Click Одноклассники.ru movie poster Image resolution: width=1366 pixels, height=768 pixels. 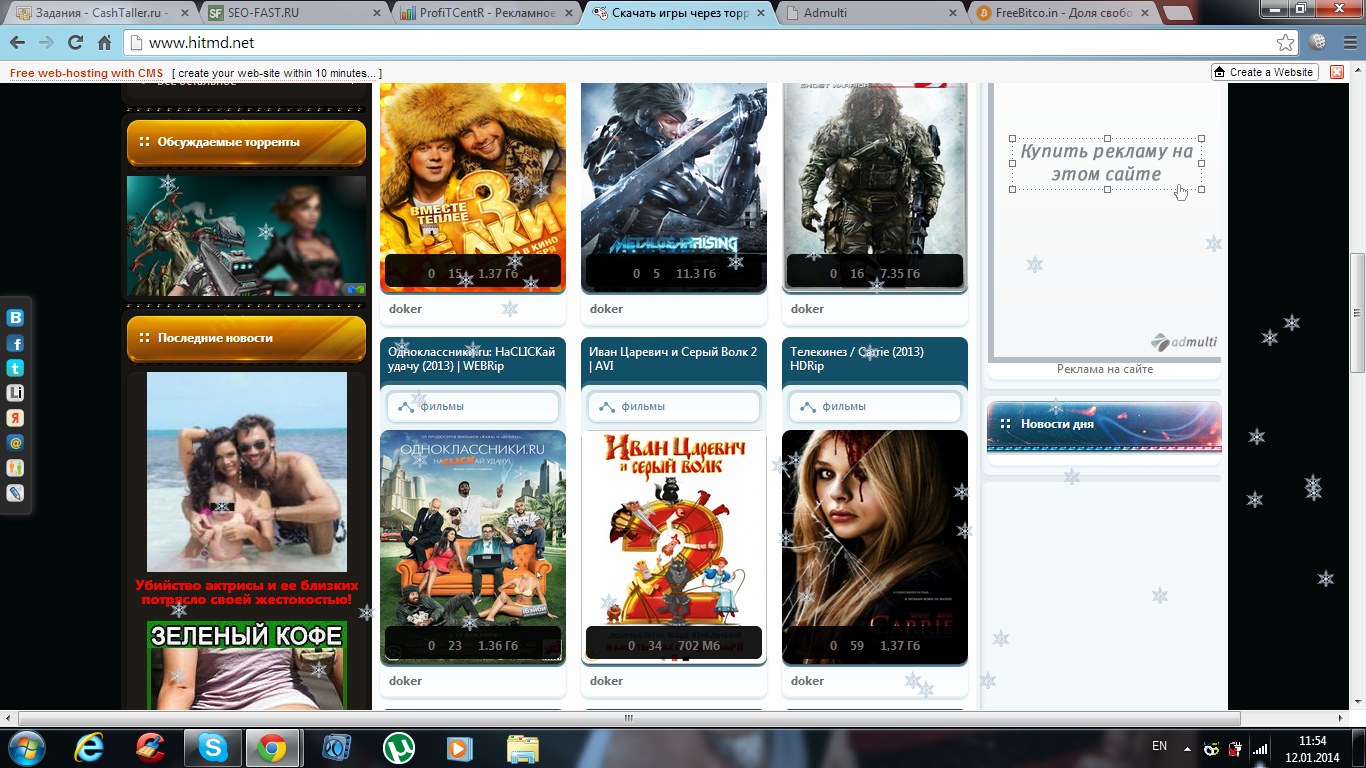tap(473, 547)
